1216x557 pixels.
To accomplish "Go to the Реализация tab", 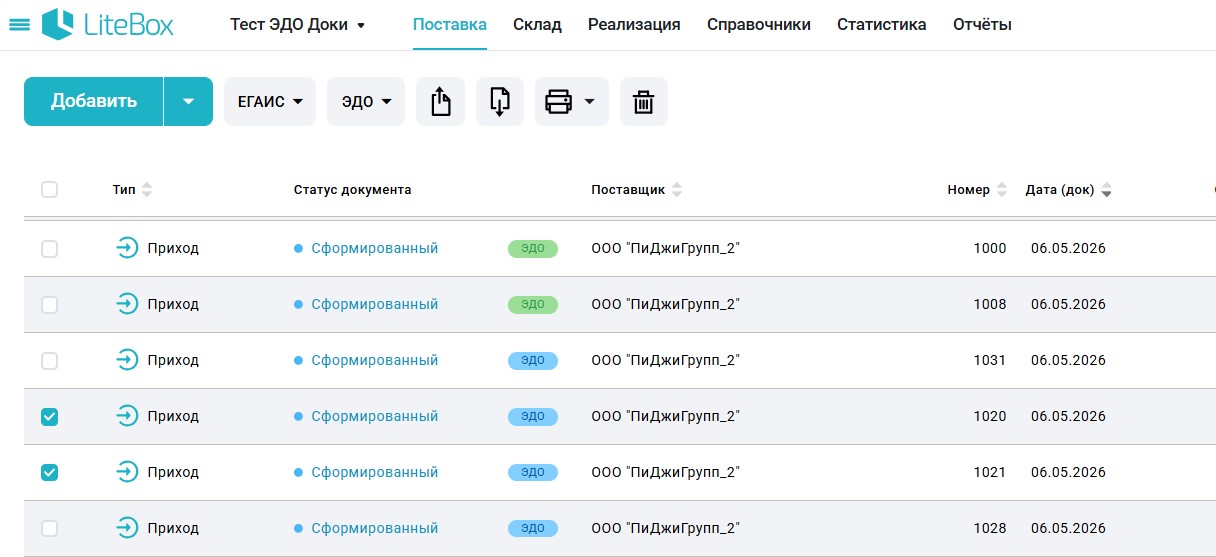I will 634,24.
